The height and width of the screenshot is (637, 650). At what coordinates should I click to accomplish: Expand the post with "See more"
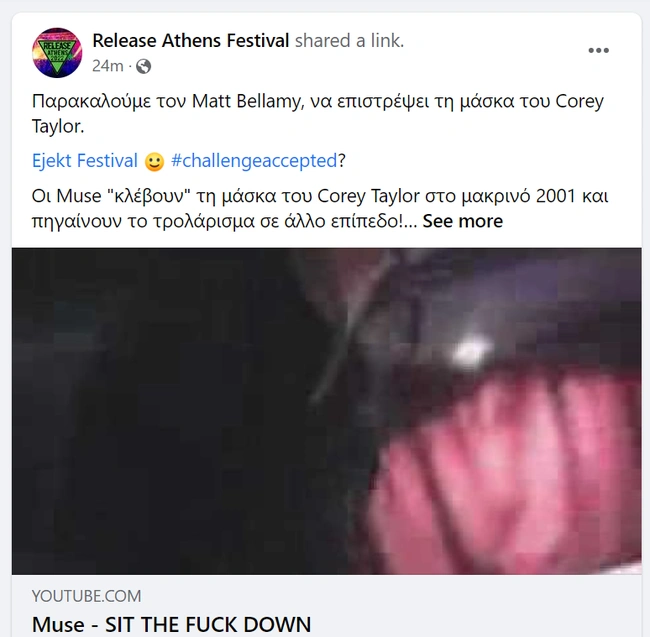pyautogui.click(x=462, y=221)
